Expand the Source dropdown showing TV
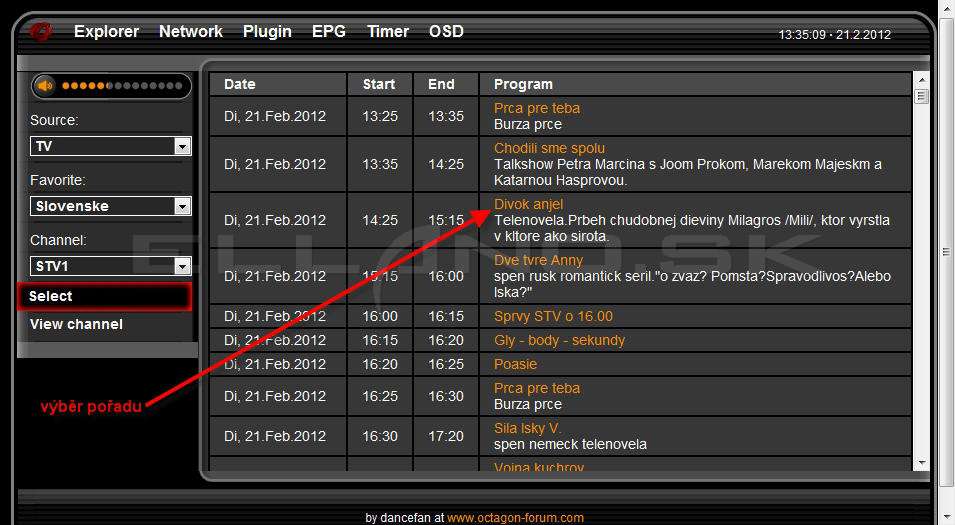This screenshot has width=955, height=525. pos(111,146)
